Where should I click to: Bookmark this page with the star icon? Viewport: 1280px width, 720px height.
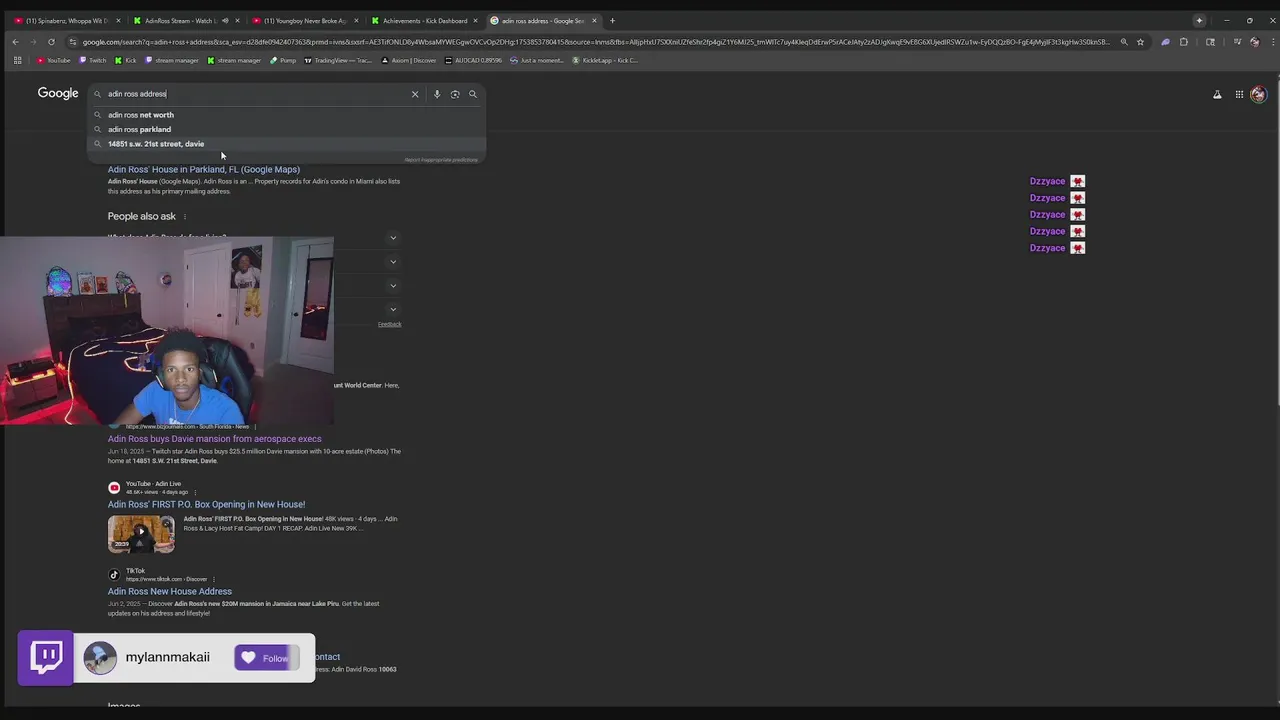(1140, 42)
